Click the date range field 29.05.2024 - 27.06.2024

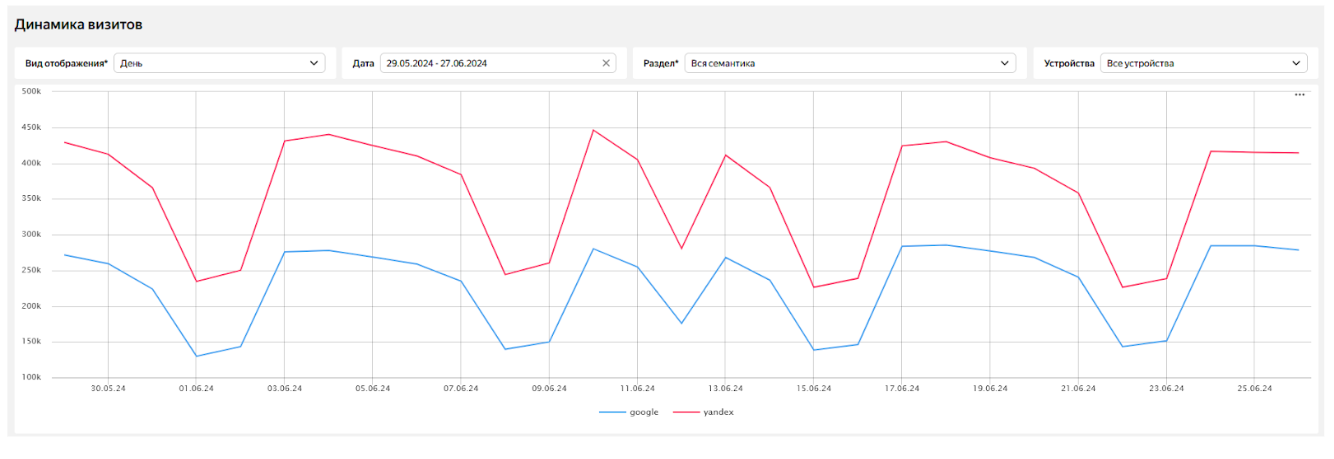pyautogui.click(x=496, y=63)
